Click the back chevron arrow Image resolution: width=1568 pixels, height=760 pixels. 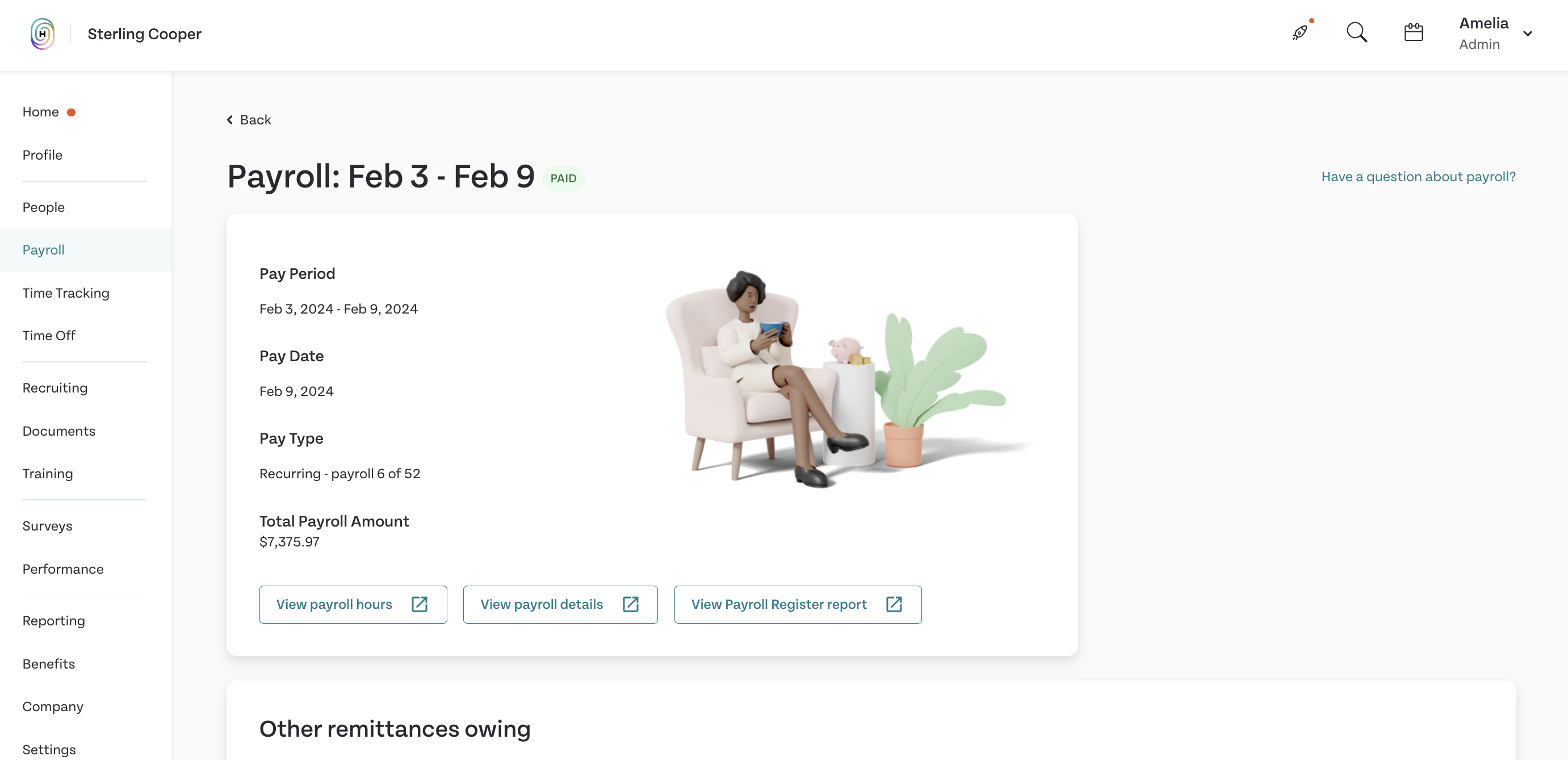(x=230, y=120)
